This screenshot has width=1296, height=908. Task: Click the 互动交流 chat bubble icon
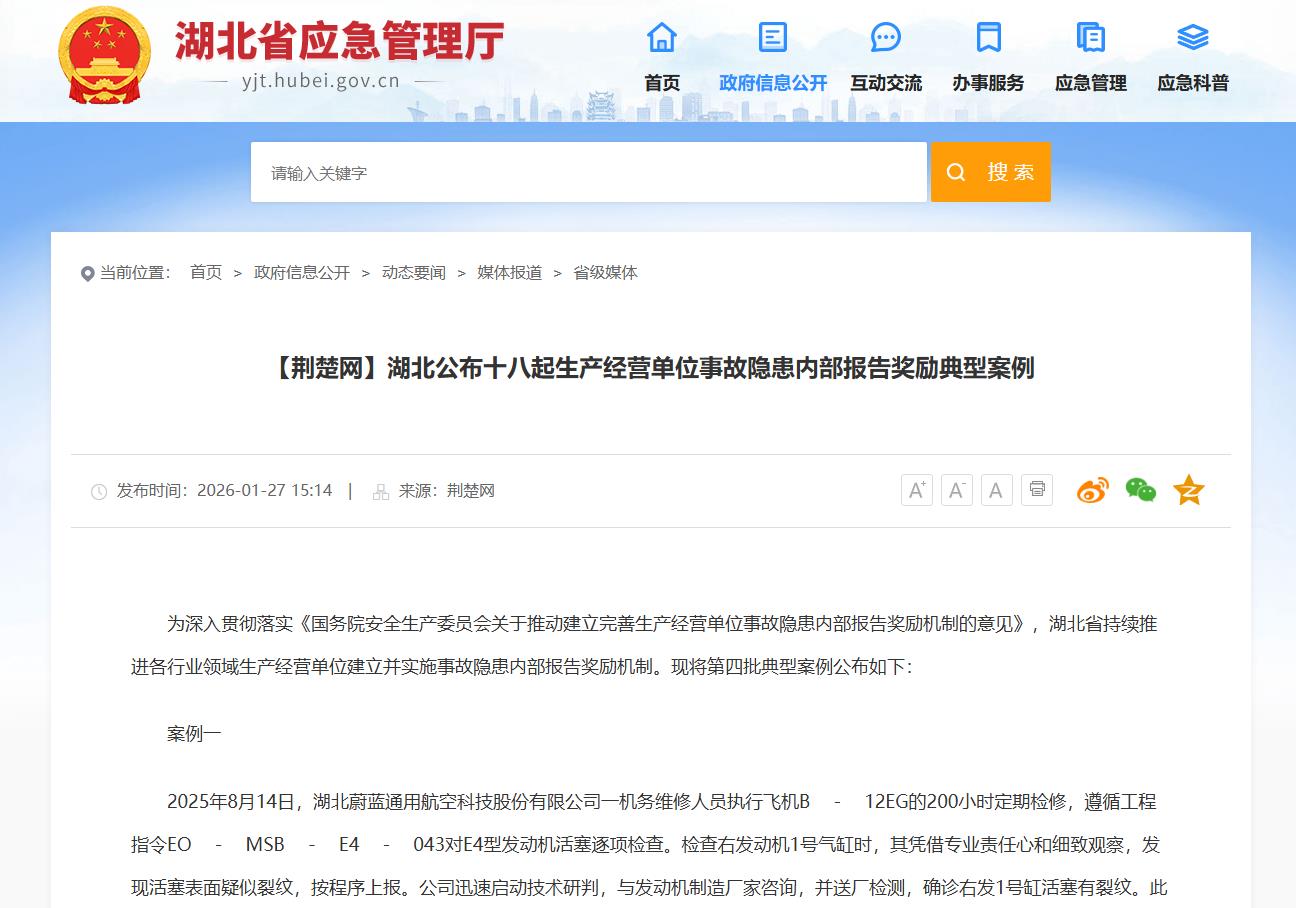click(x=885, y=38)
